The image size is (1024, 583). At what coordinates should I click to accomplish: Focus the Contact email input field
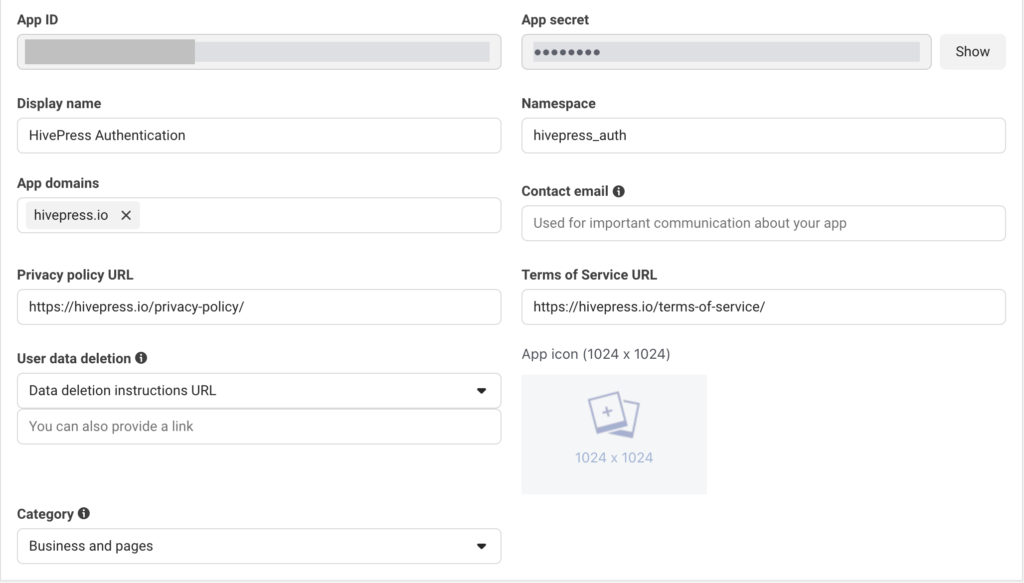[x=762, y=222]
